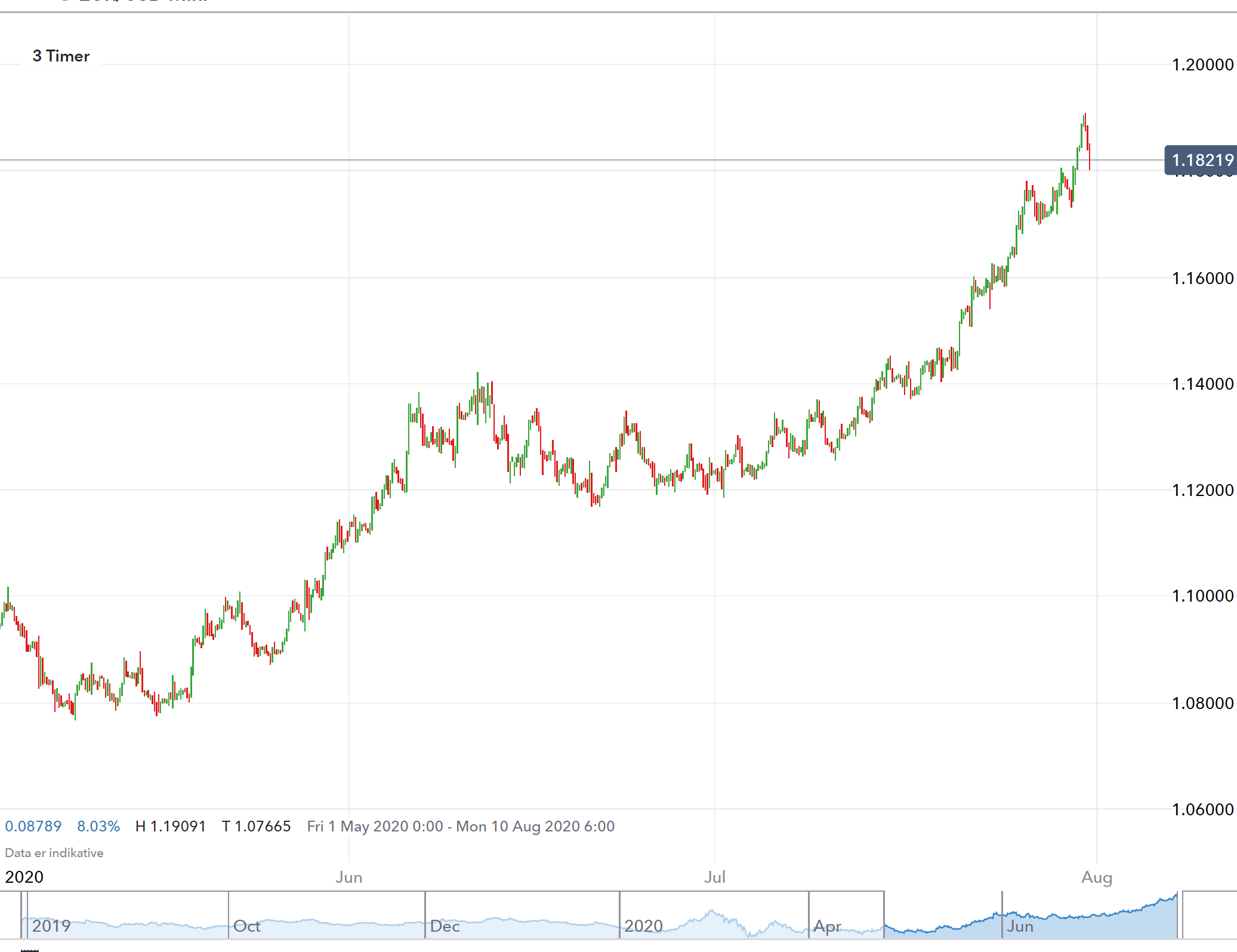This screenshot has width=1237, height=952.
Task: Click the Apr marker in navigator strip
Action: pyautogui.click(x=827, y=926)
